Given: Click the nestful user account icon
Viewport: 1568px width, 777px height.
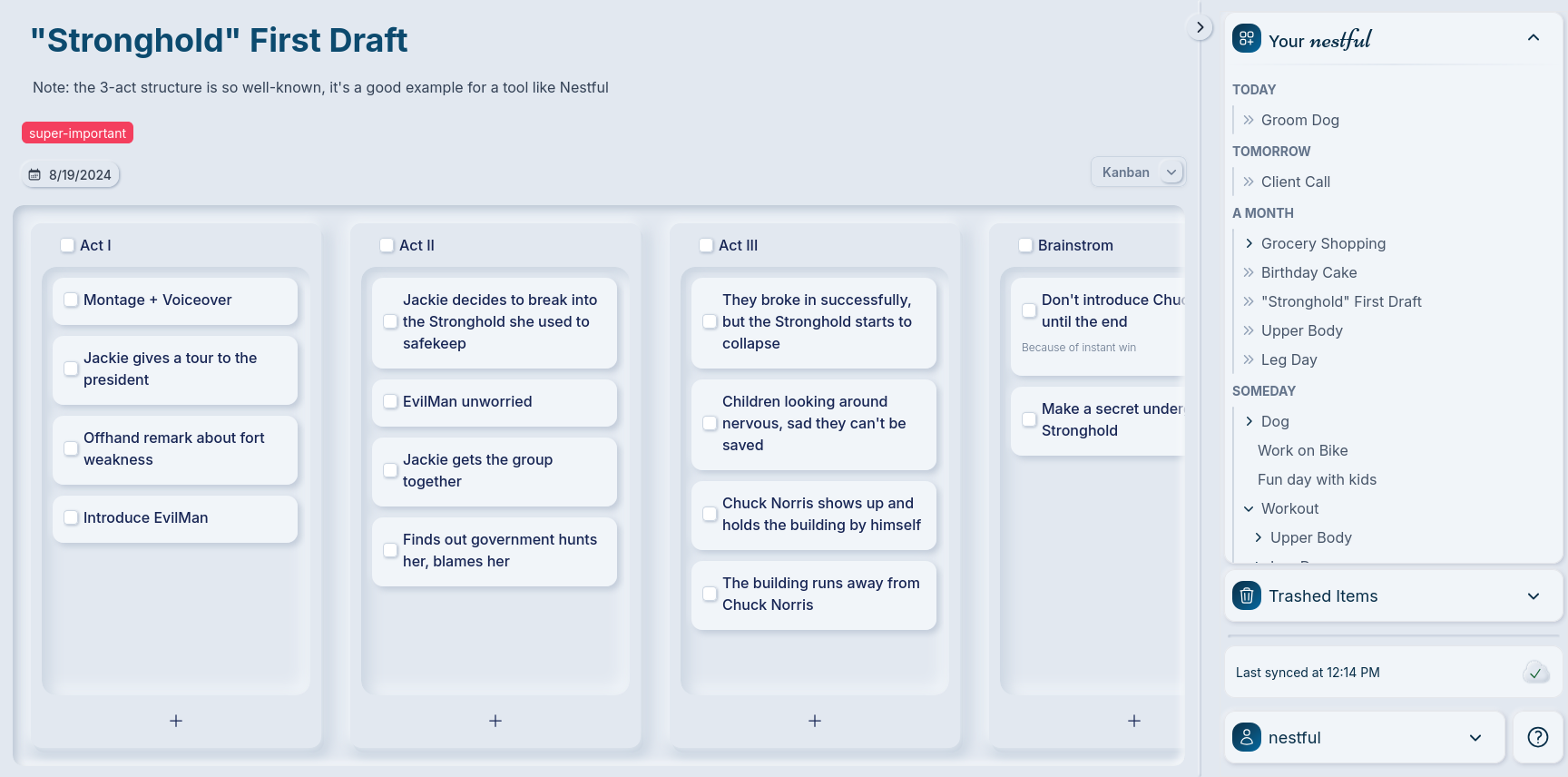Looking at the screenshot, I should [x=1247, y=737].
